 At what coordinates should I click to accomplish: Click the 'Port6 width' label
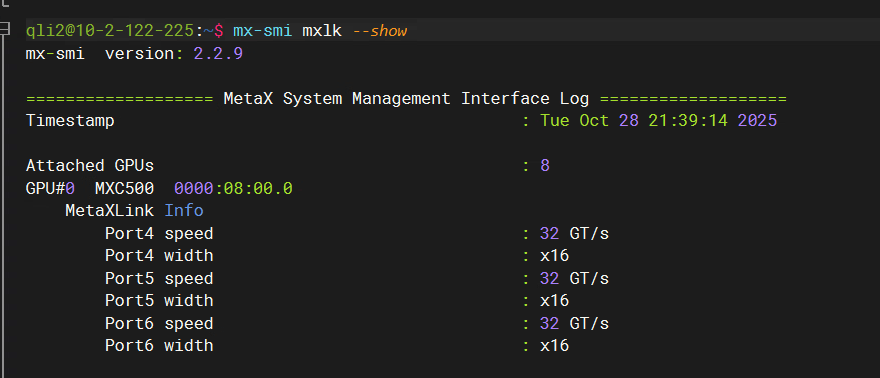click(x=159, y=345)
